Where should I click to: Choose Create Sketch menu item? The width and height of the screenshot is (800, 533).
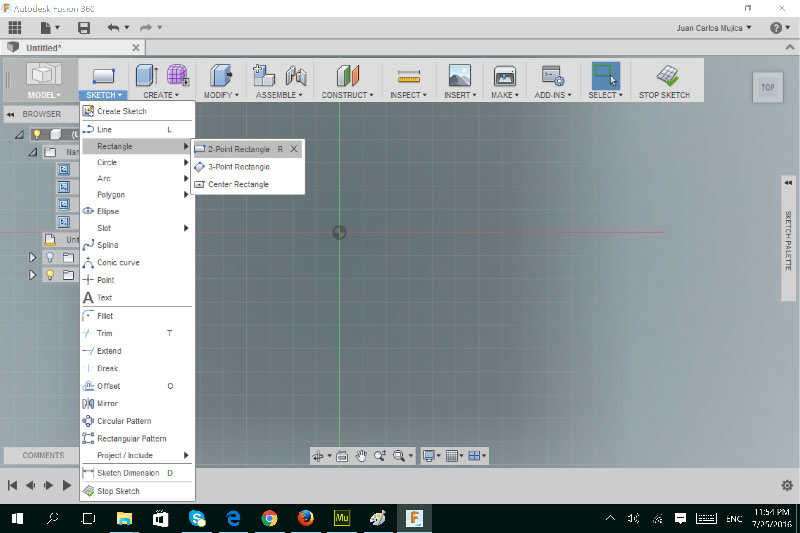pos(137,111)
